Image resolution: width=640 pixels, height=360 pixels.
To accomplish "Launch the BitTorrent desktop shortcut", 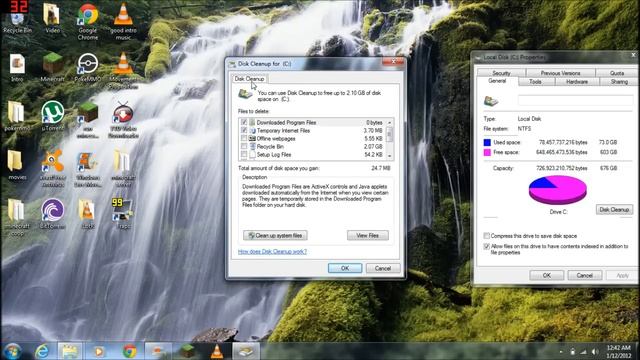I will 53,213.
